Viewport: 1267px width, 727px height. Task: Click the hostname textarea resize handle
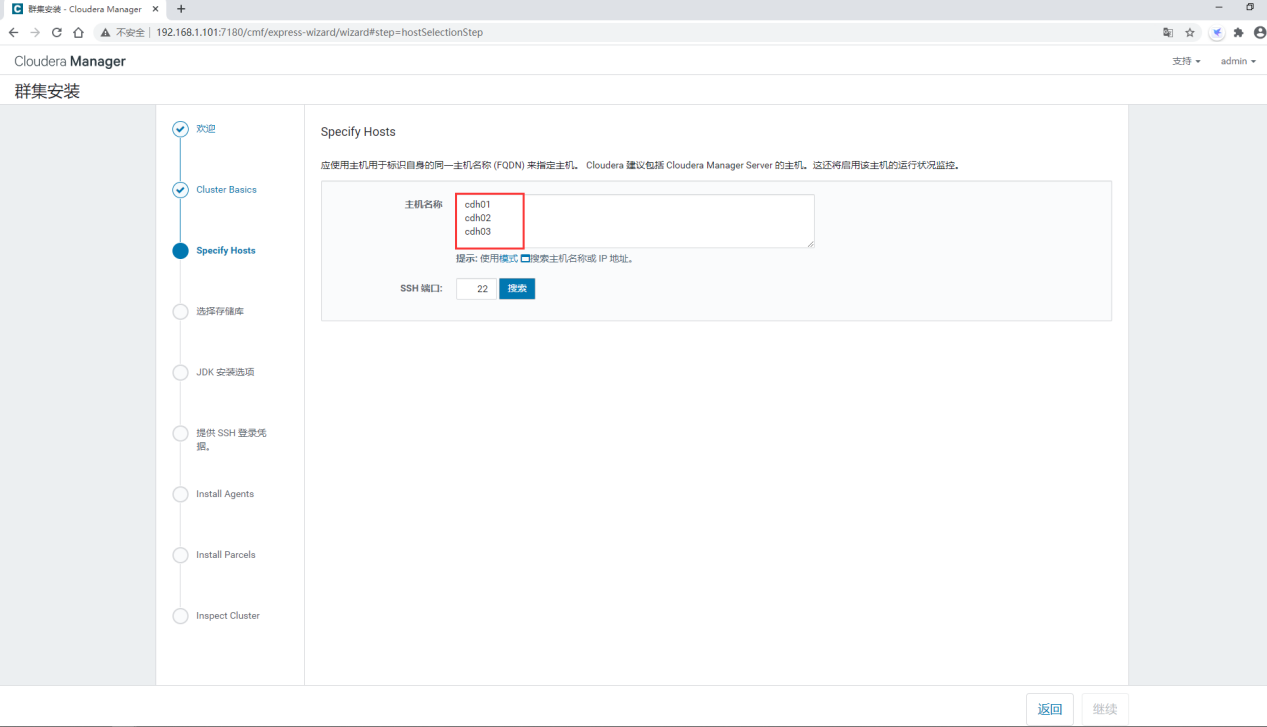click(x=810, y=243)
